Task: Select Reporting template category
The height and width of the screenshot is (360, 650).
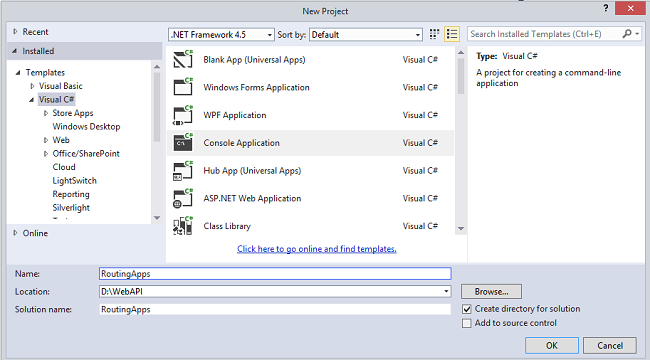Action: [71, 194]
